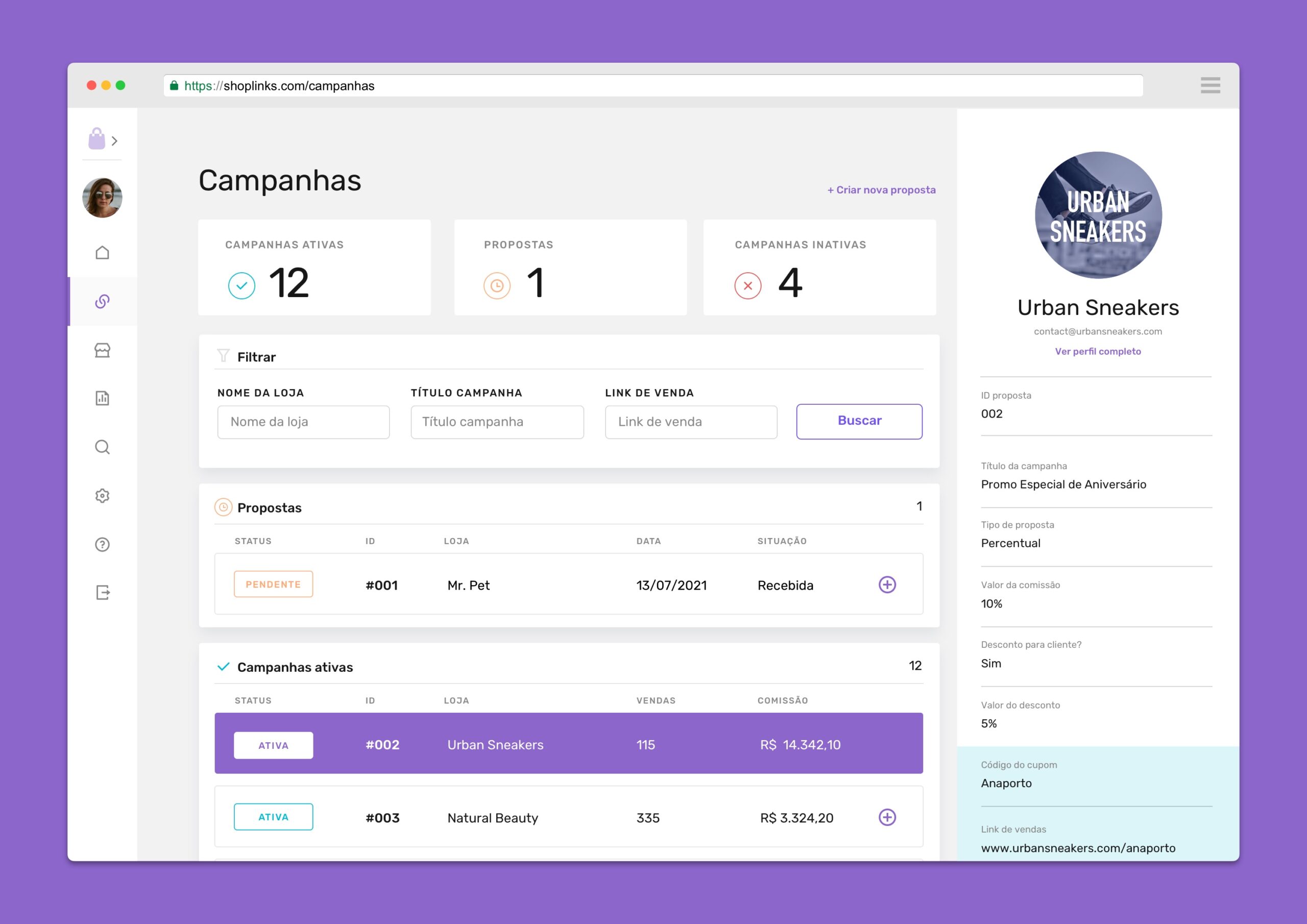Click the logout icon in sidebar
1307x924 pixels.
103,593
